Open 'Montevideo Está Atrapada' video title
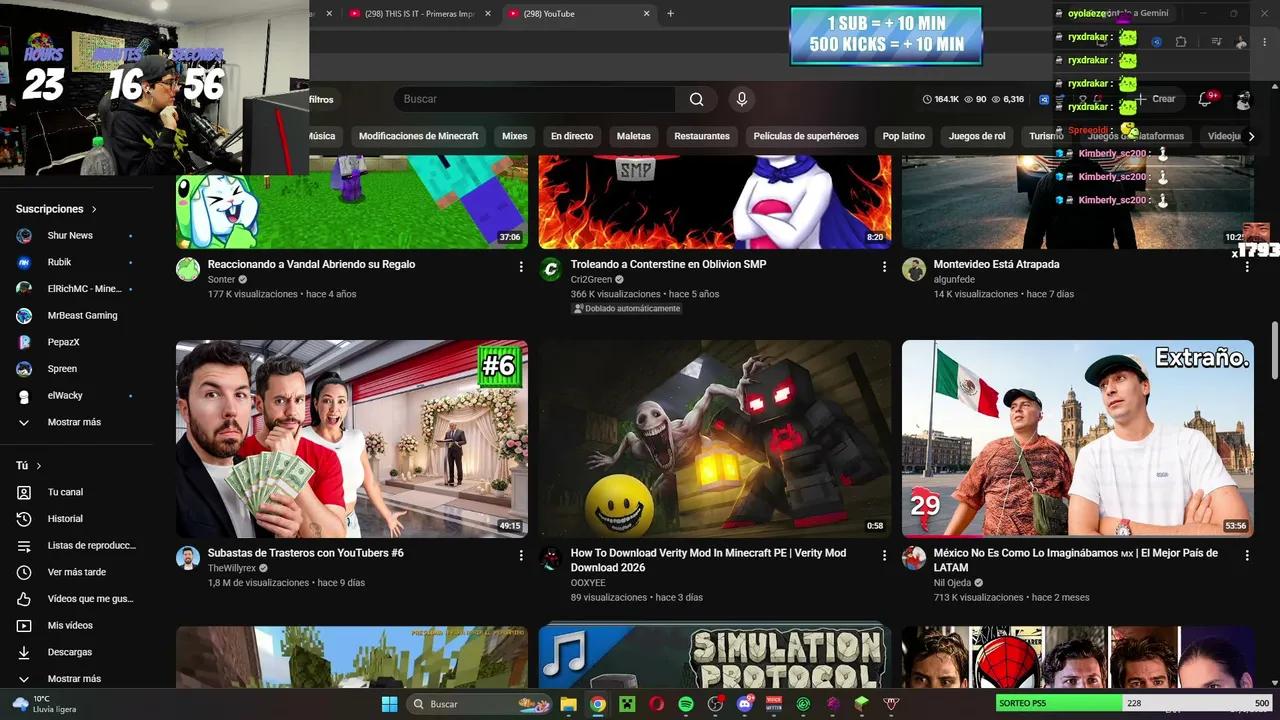 pos(996,264)
